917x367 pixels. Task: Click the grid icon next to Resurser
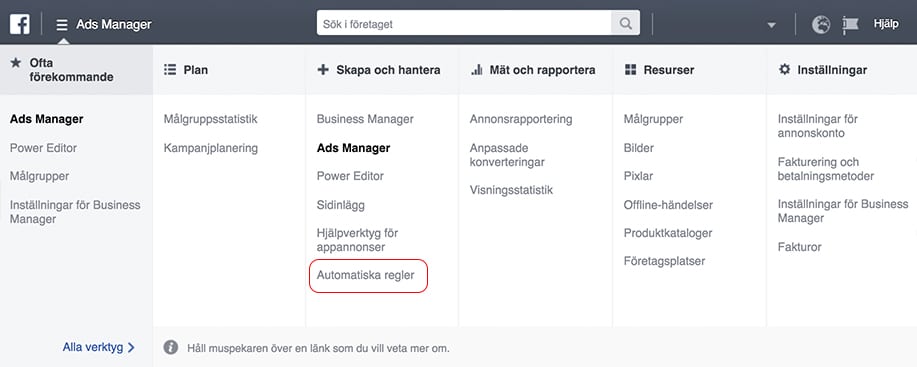point(630,70)
